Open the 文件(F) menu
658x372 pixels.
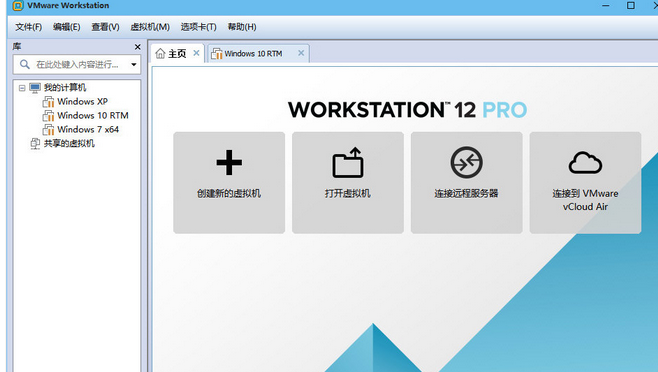tap(29, 27)
